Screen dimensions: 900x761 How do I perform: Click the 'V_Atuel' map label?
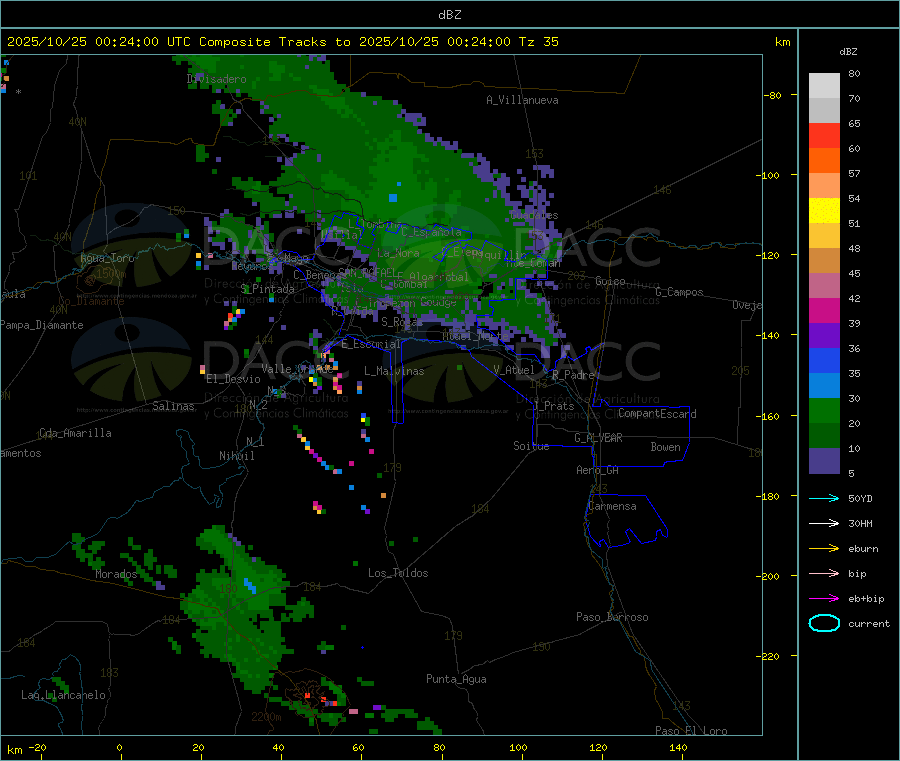(514, 370)
